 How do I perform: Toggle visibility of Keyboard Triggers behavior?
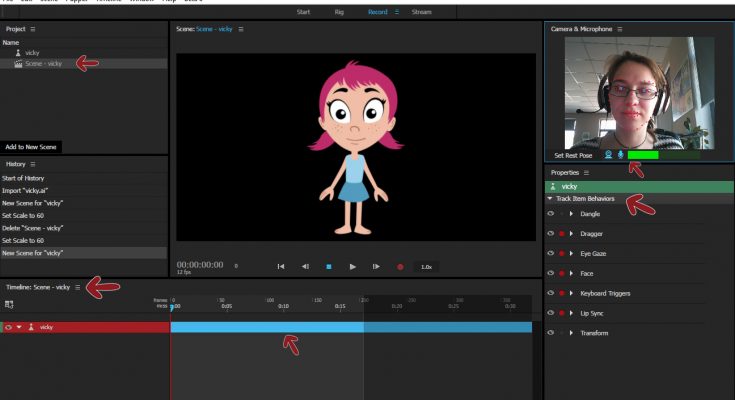[551, 293]
